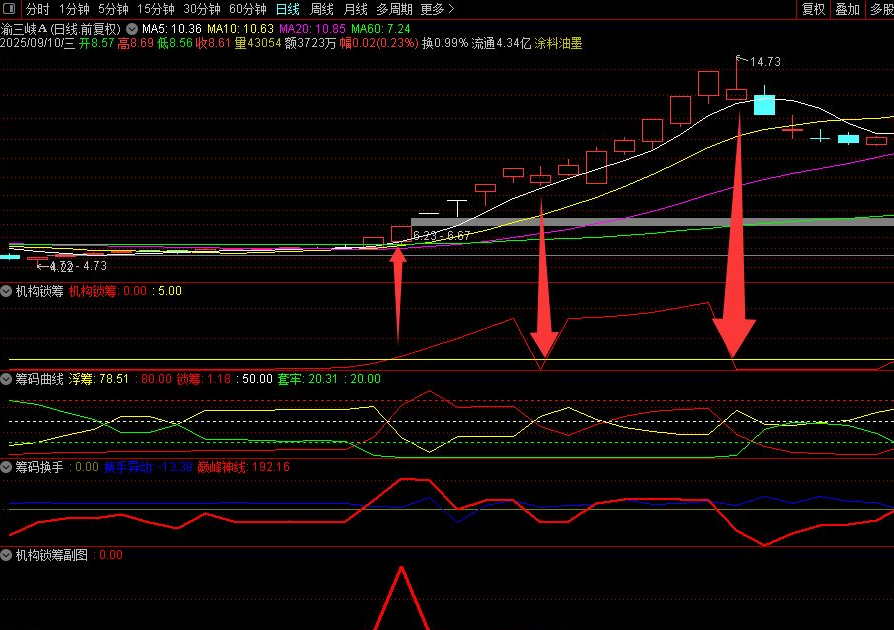Toggle the 多股 multi-stock view

[878, 9]
